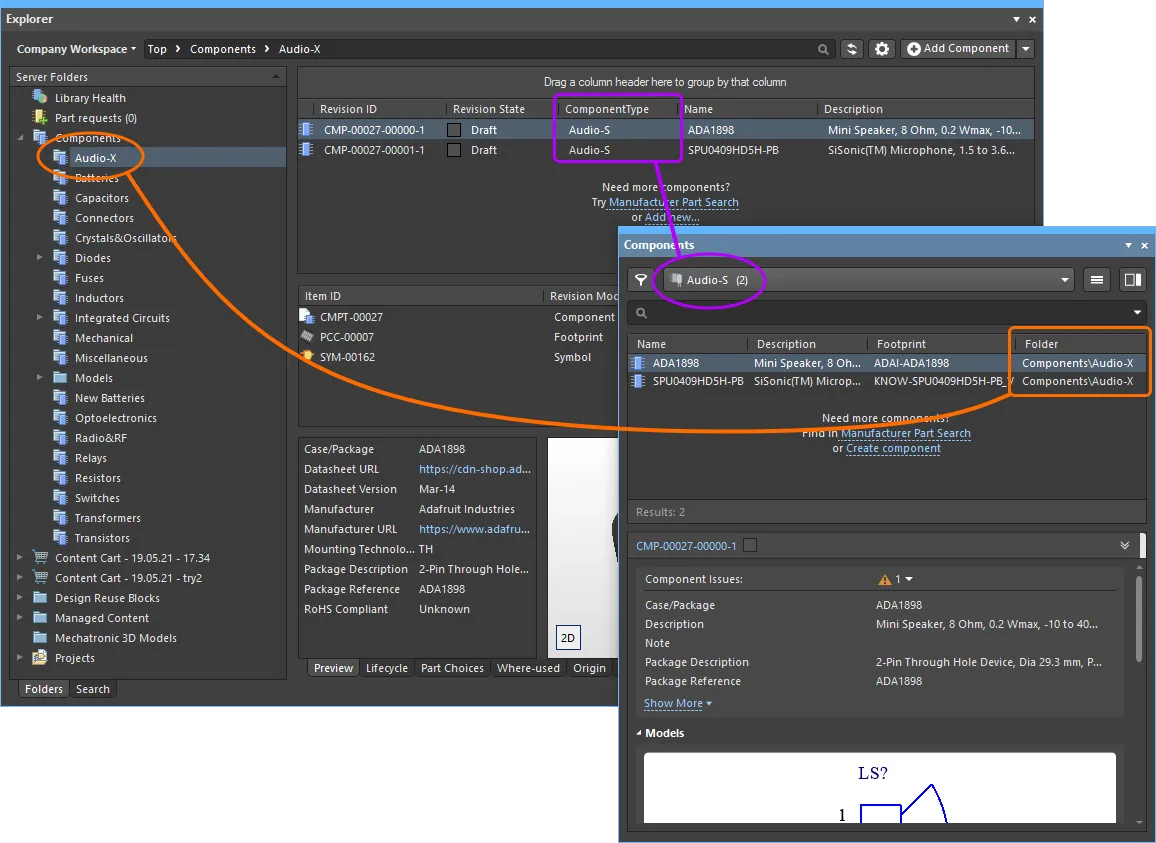Screen dimensions: 1156x843
Task: Select the Transformers folder icon
Action: [x=60, y=517]
